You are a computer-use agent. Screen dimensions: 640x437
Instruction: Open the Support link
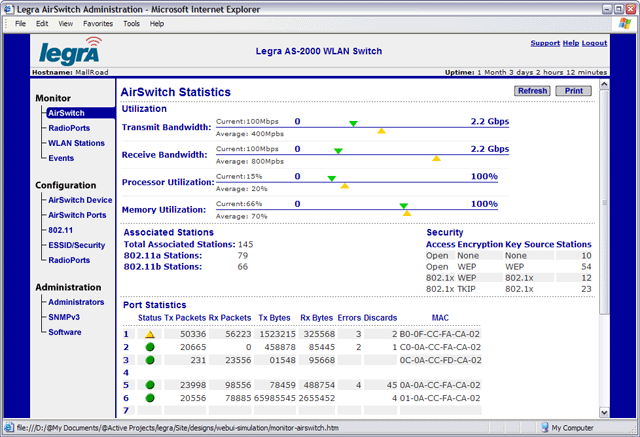click(545, 43)
